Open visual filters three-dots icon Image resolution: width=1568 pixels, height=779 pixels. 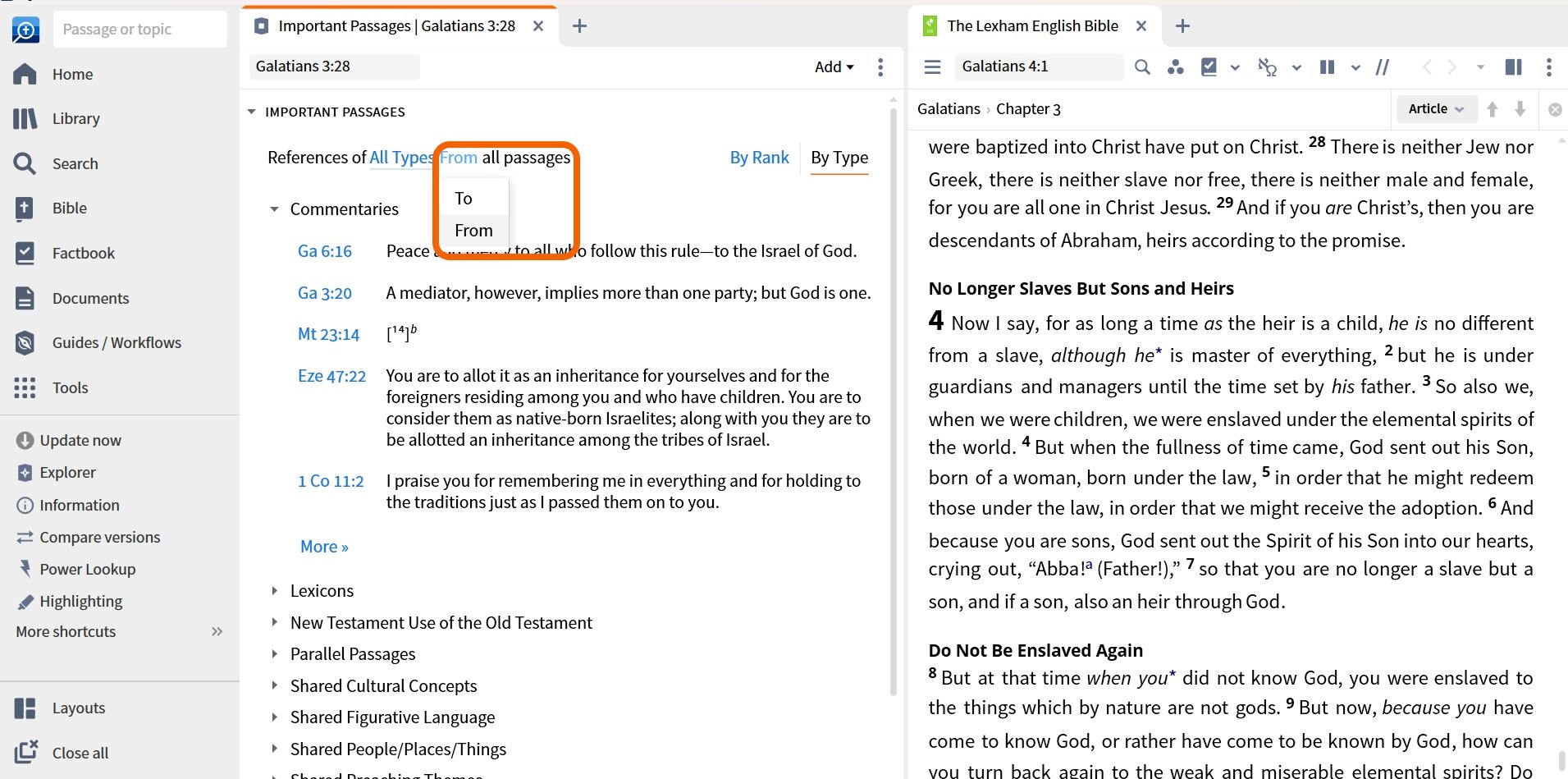click(x=1175, y=66)
